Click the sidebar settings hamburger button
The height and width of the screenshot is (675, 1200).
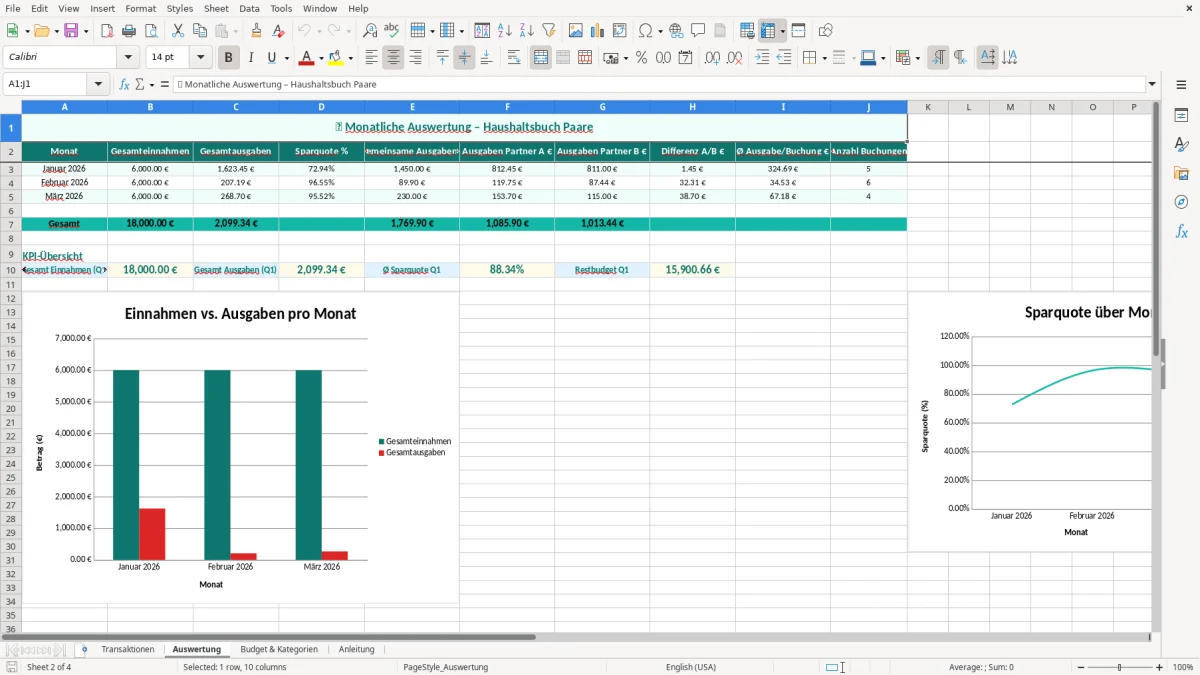point(1181,87)
